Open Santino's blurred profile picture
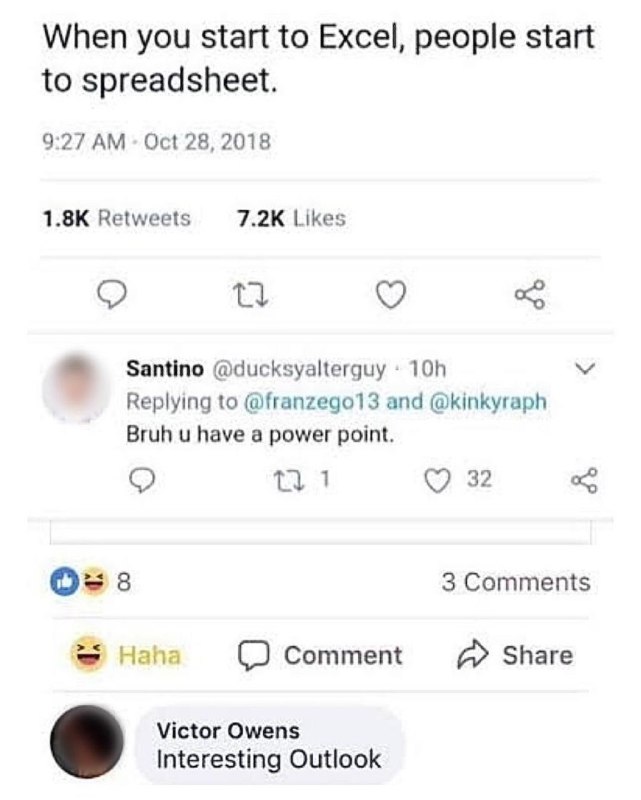The height and width of the screenshot is (800, 641). click(76, 386)
